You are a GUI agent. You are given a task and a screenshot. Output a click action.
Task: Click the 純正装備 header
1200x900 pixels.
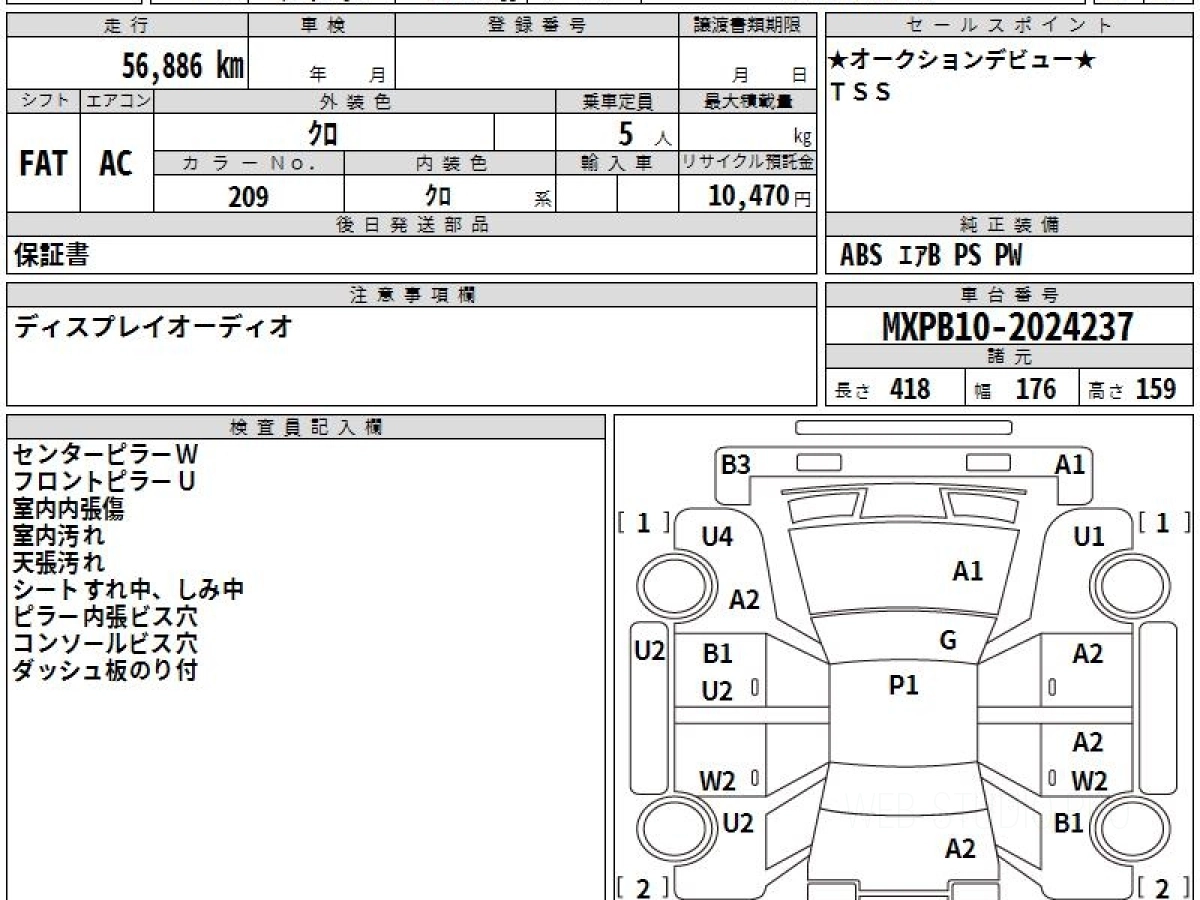point(1010,225)
